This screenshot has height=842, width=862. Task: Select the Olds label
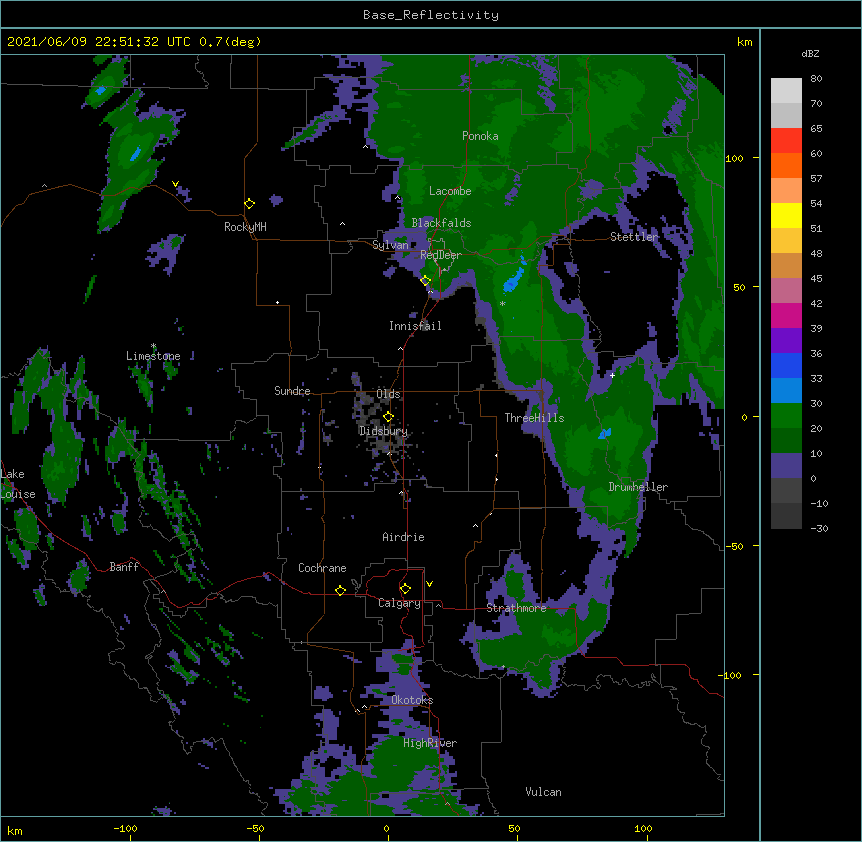click(388, 394)
